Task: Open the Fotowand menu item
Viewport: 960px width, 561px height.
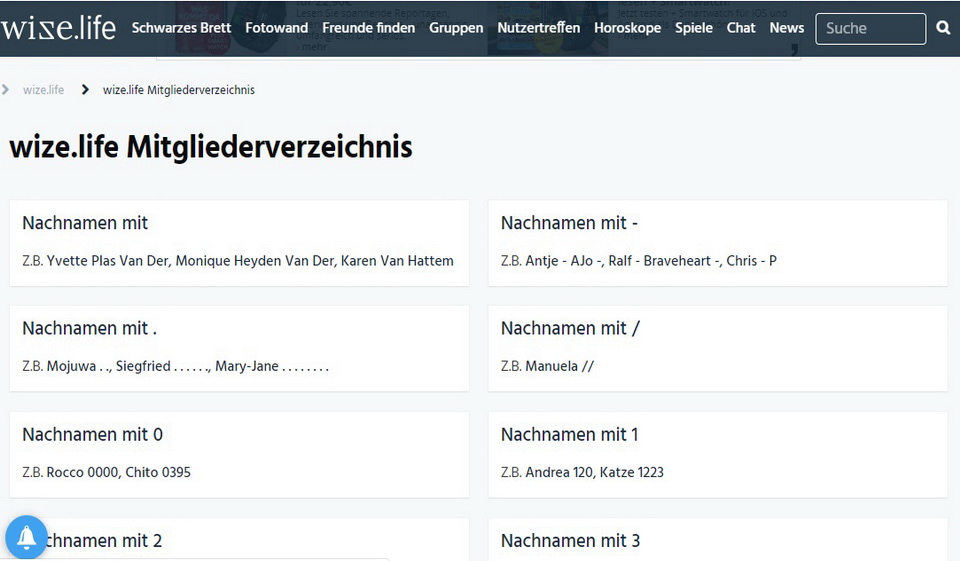Action: pos(276,28)
